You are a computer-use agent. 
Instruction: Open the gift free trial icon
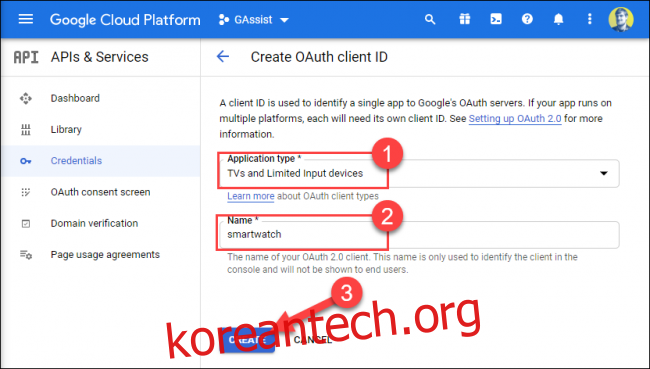(465, 19)
